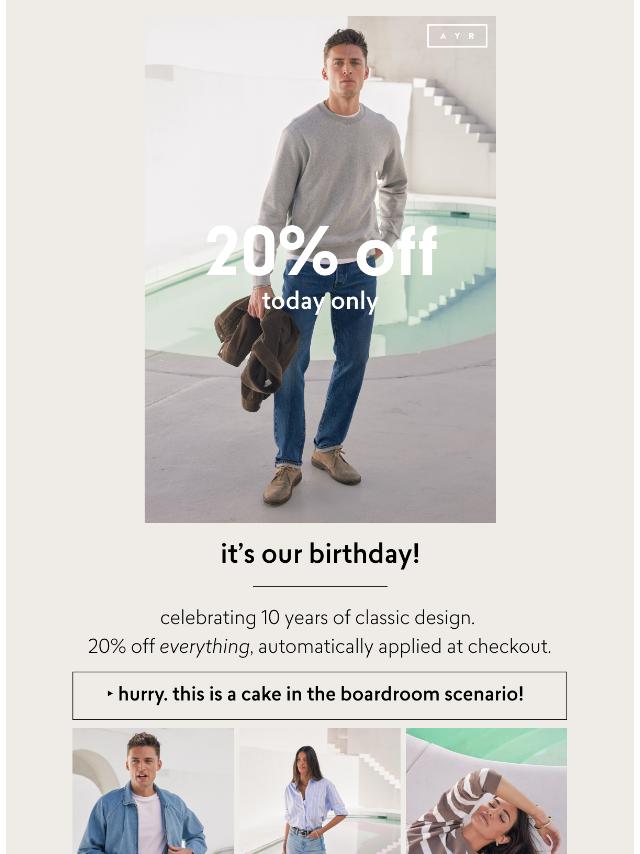This screenshot has height=854, width=640.
Task: Click the small triangle arrow before 'hurry'
Action: 111,694
